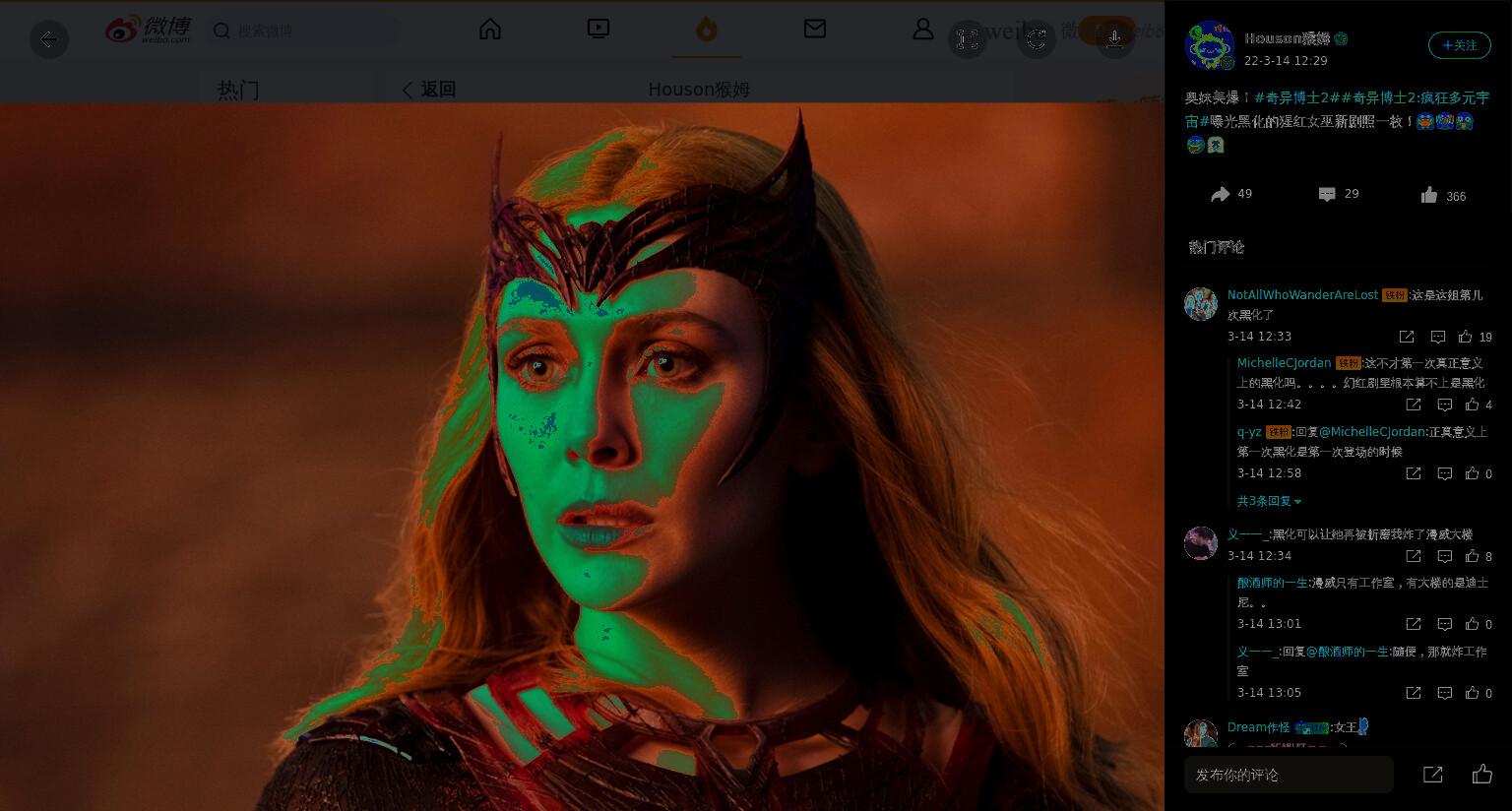
Task: Reply to the 3-14 12:34 comment
Action: click(1445, 556)
